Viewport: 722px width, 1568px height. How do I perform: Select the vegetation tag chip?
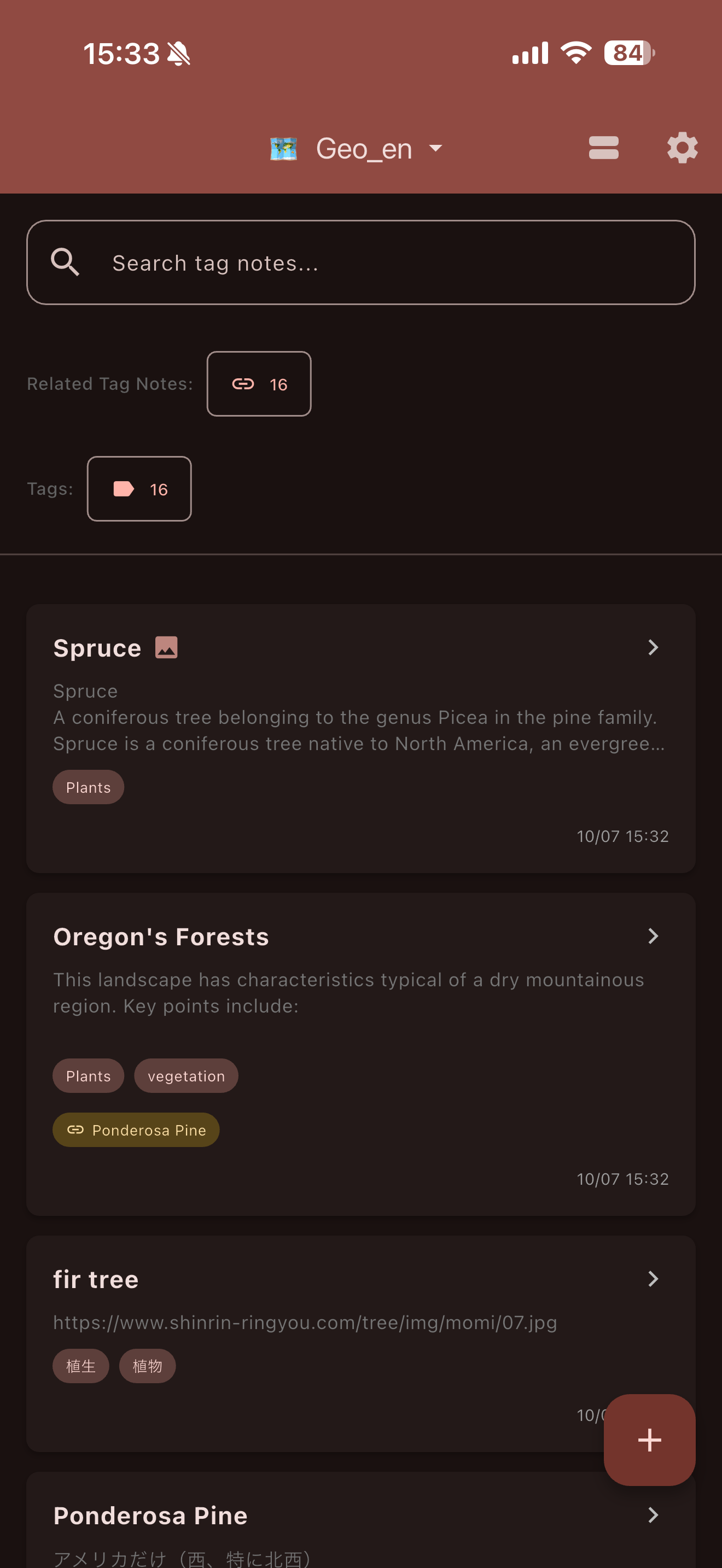point(187,1075)
